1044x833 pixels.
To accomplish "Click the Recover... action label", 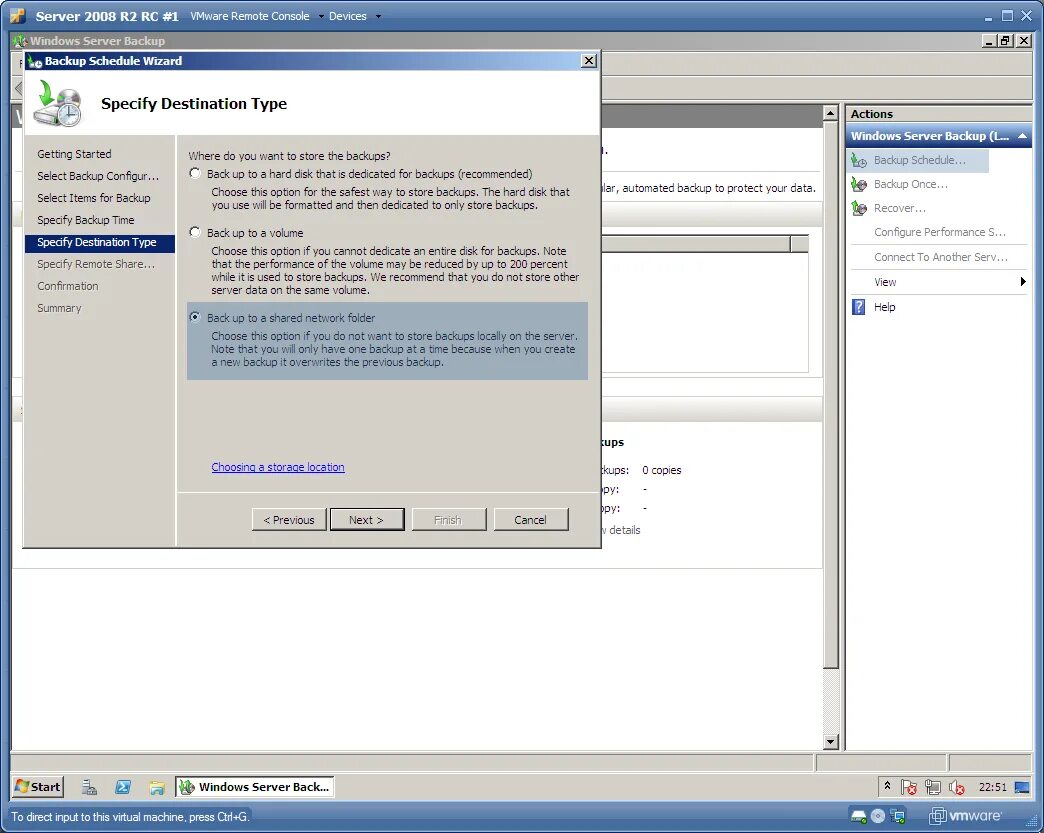I will tap(900, 208).
